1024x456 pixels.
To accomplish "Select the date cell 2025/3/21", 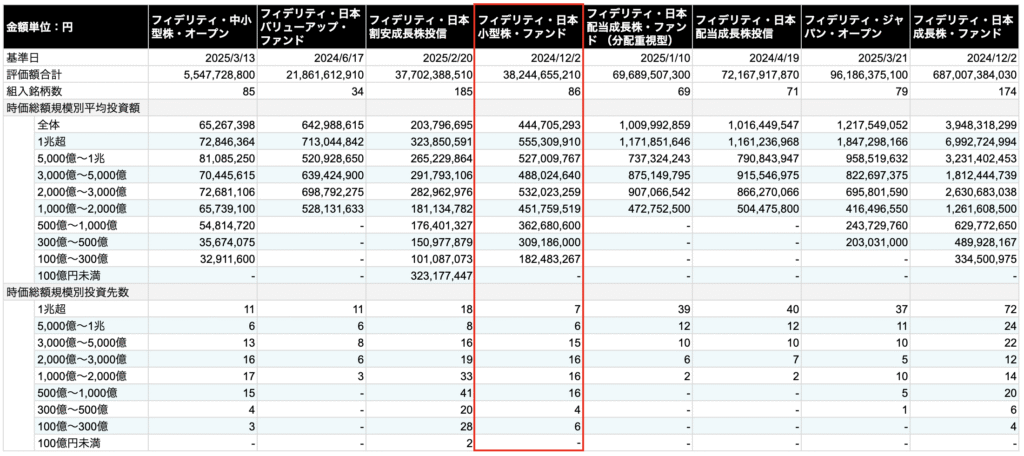I will point(882,58).
